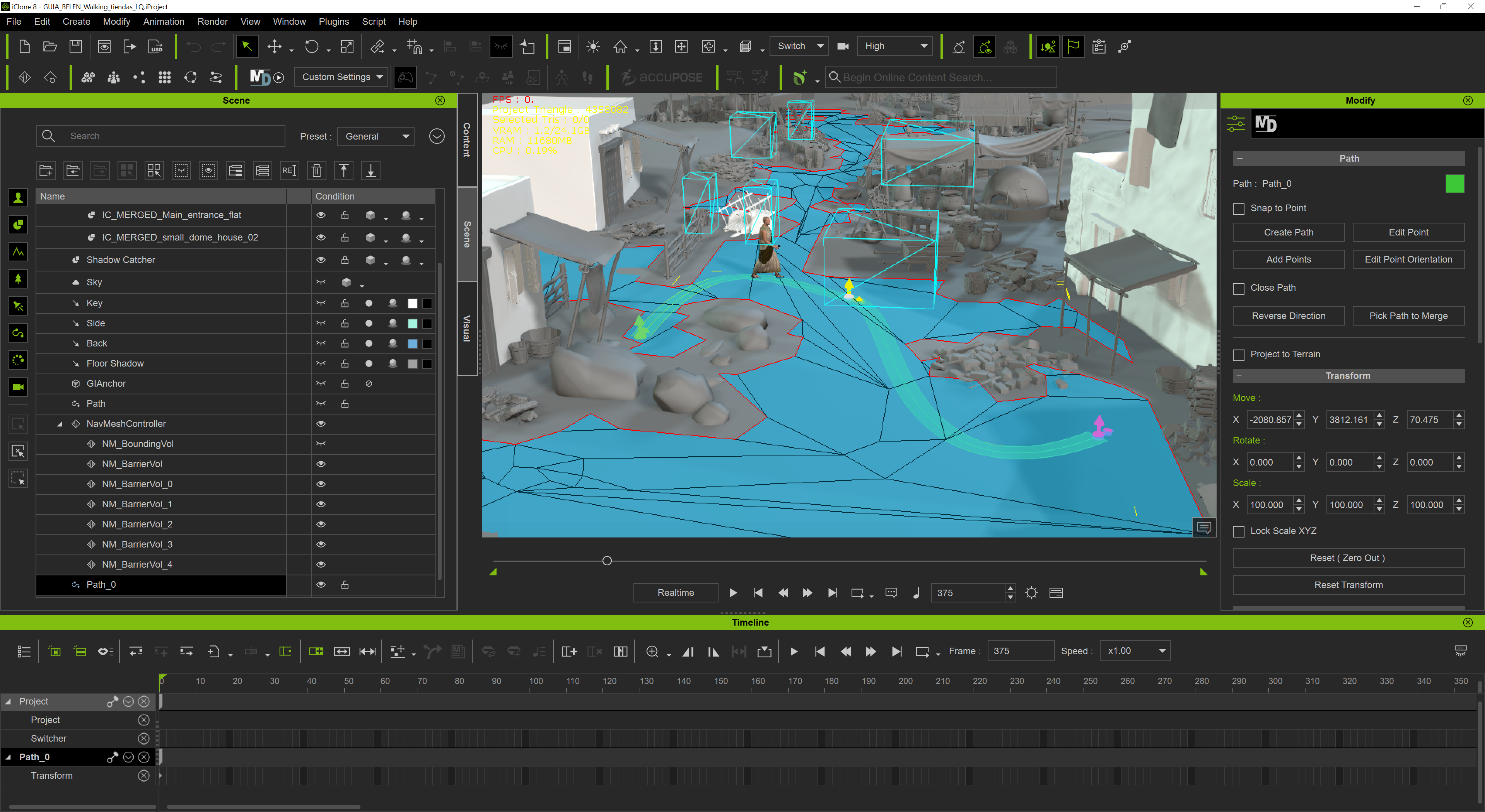Click the timeline Frame number field
The image size is (1485, 812).
tap(1021, 651)
